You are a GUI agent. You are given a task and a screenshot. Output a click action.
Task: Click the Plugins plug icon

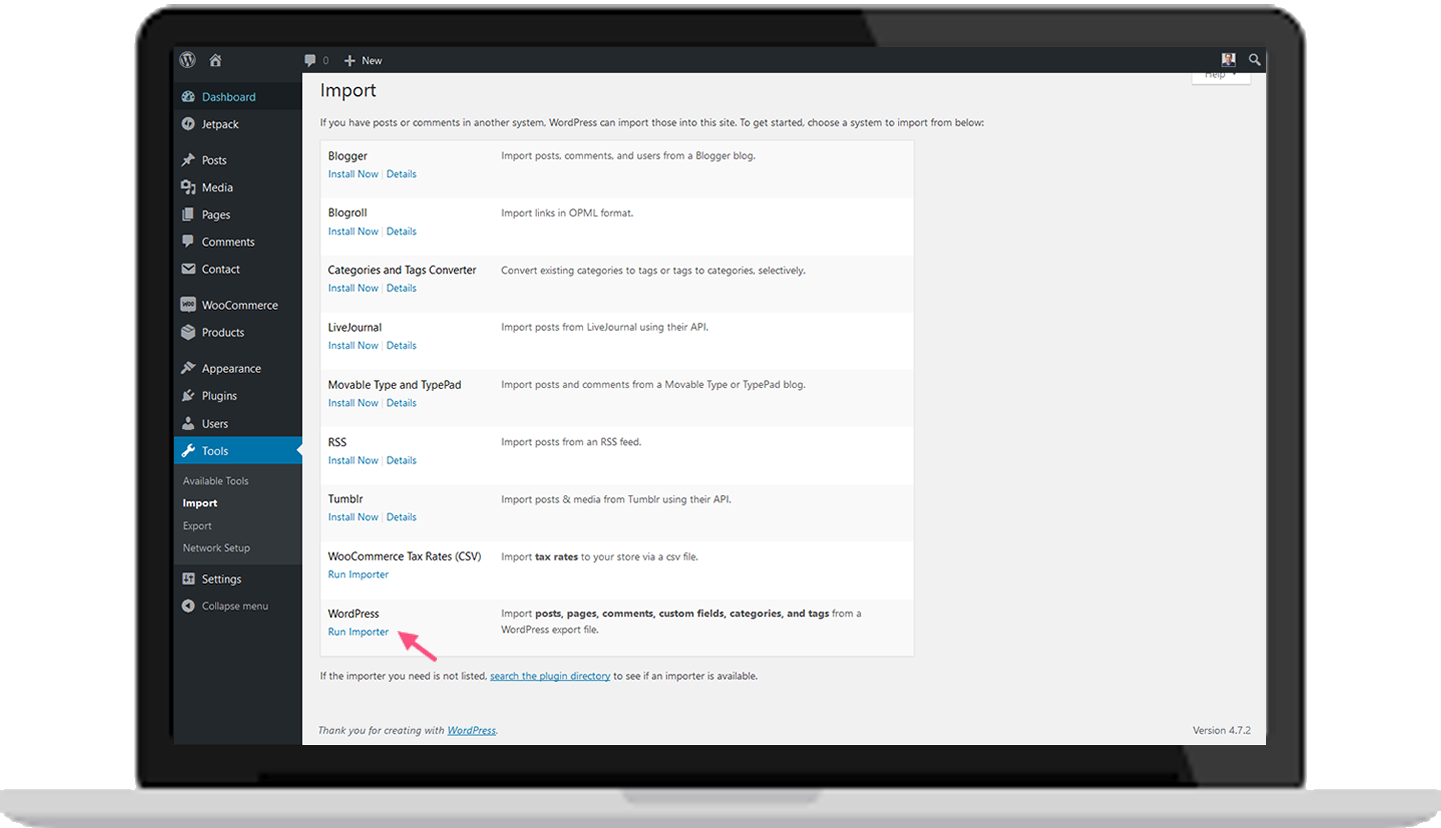coord(188,396)
